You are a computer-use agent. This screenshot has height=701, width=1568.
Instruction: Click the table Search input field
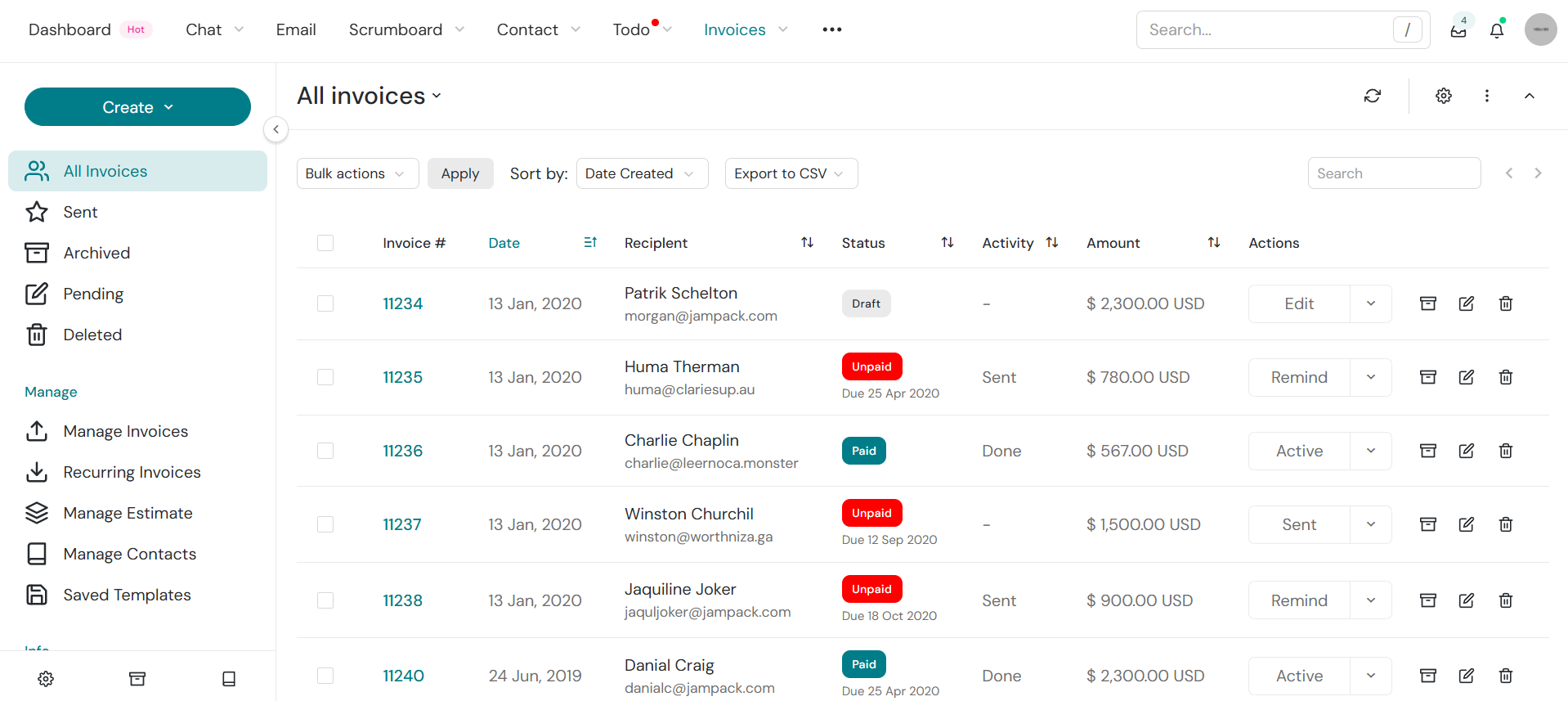click(1394, 173)
